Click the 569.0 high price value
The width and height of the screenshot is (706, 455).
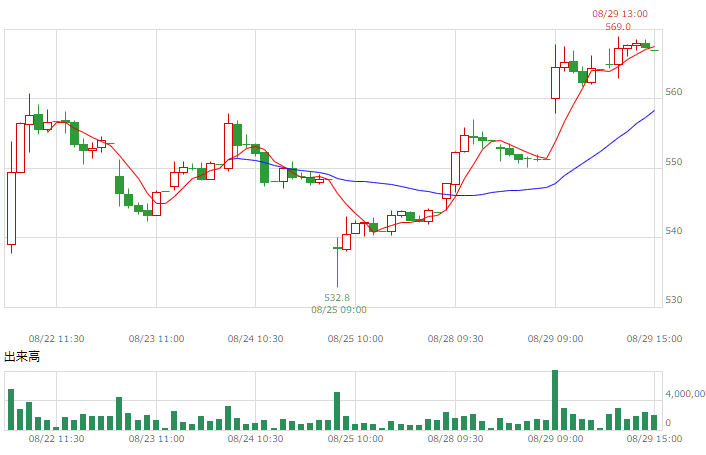pos(618,27)
